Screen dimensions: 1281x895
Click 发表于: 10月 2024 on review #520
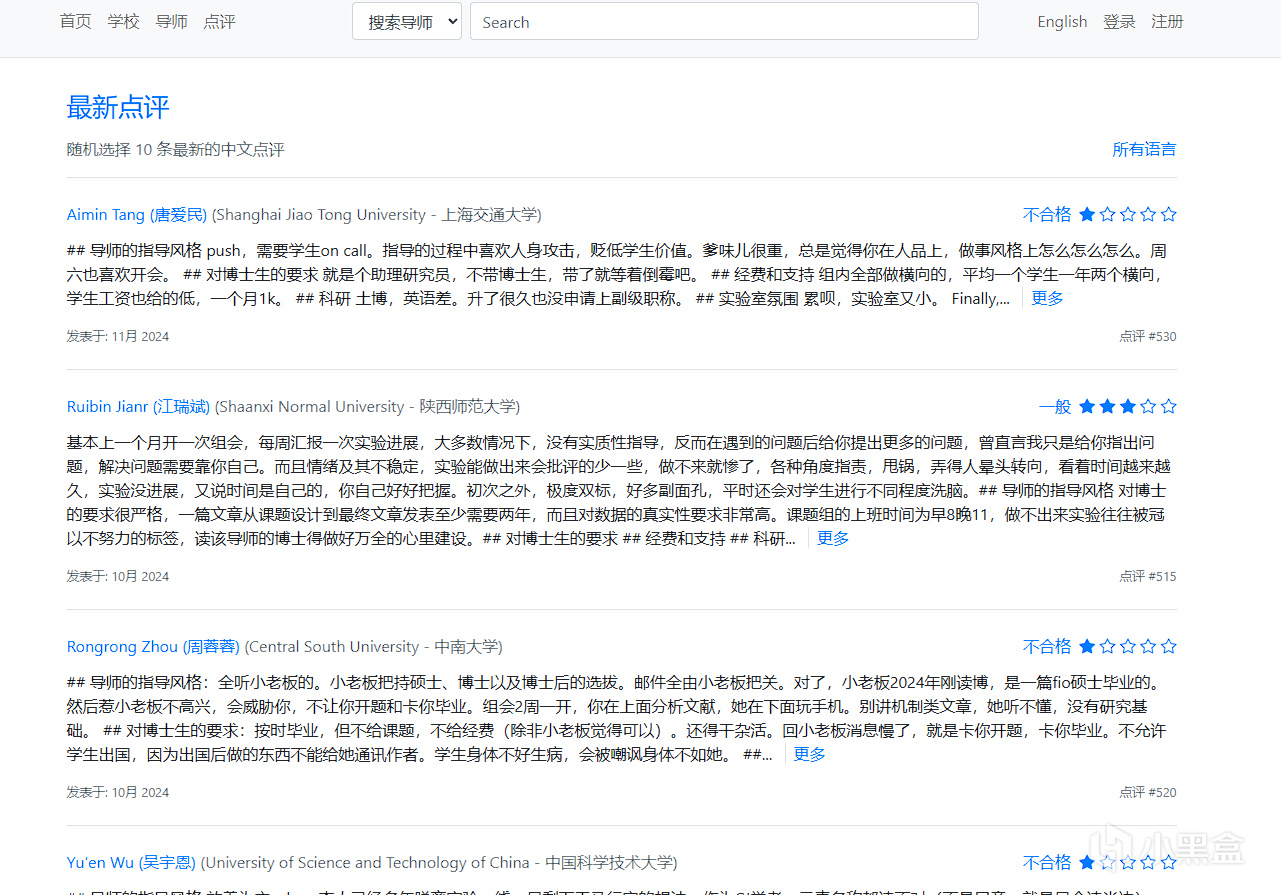(x=118, y=792)
